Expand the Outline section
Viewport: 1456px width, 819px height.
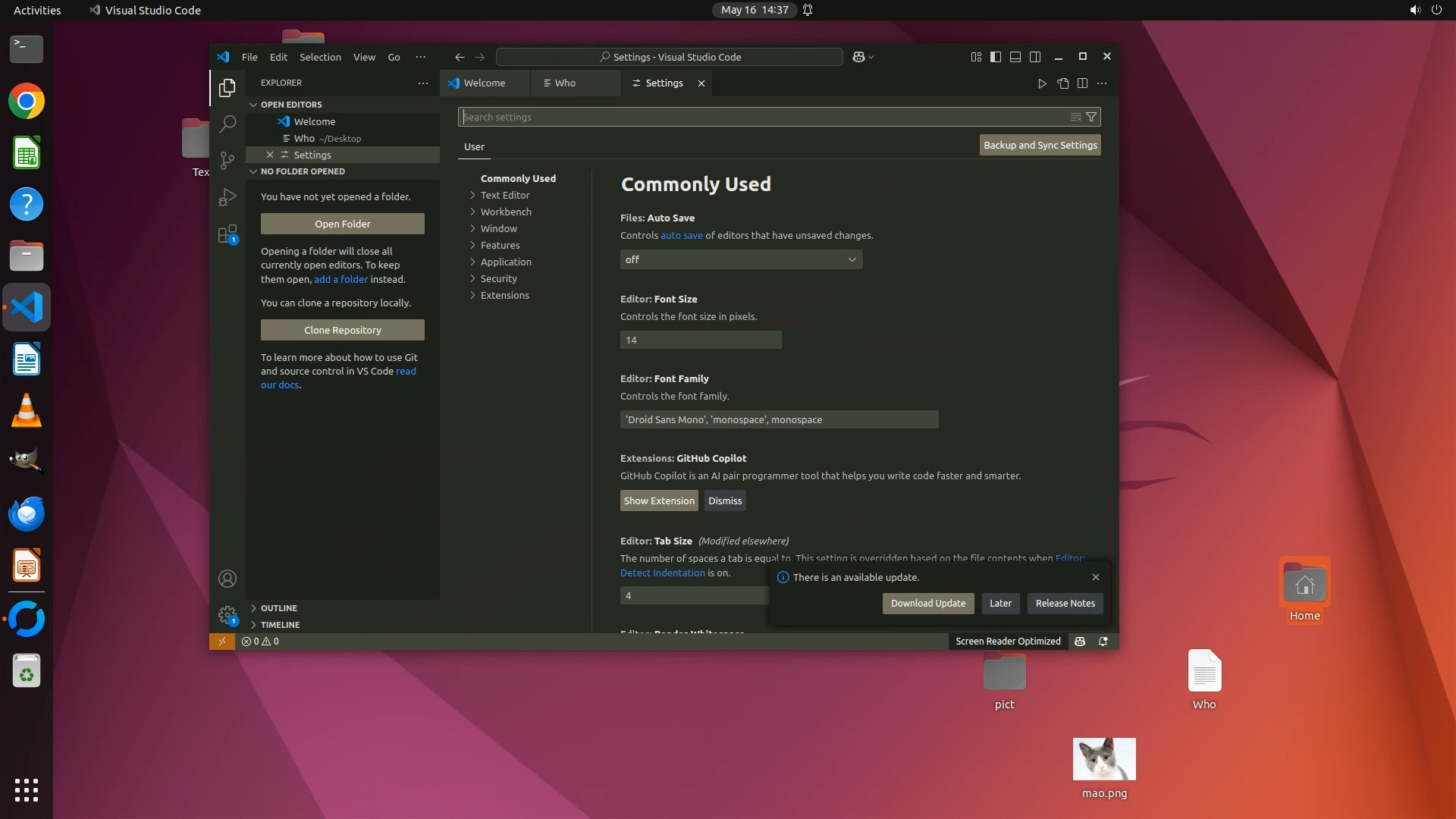tap(278, 608)
